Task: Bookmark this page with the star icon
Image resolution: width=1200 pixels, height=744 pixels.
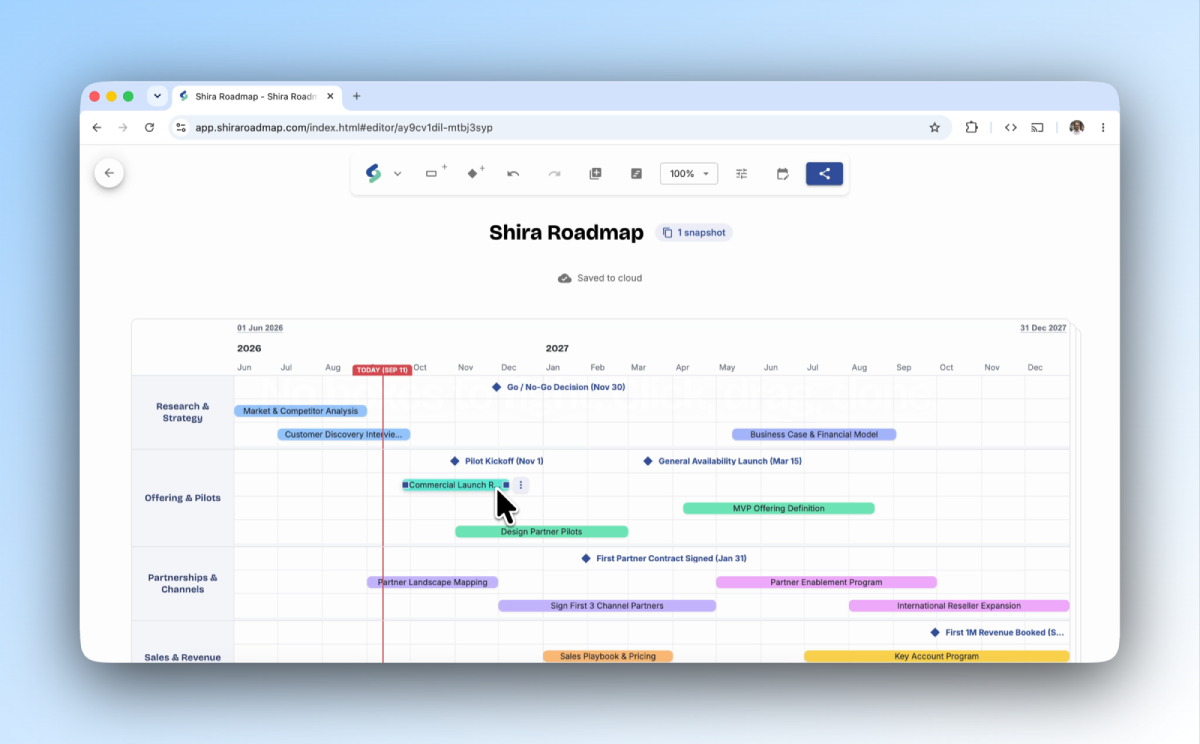Action: click(934, 127)
